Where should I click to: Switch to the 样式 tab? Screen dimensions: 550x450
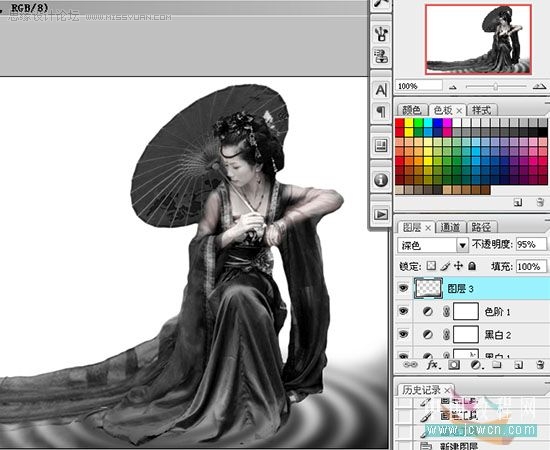click(x=481, y=110)
